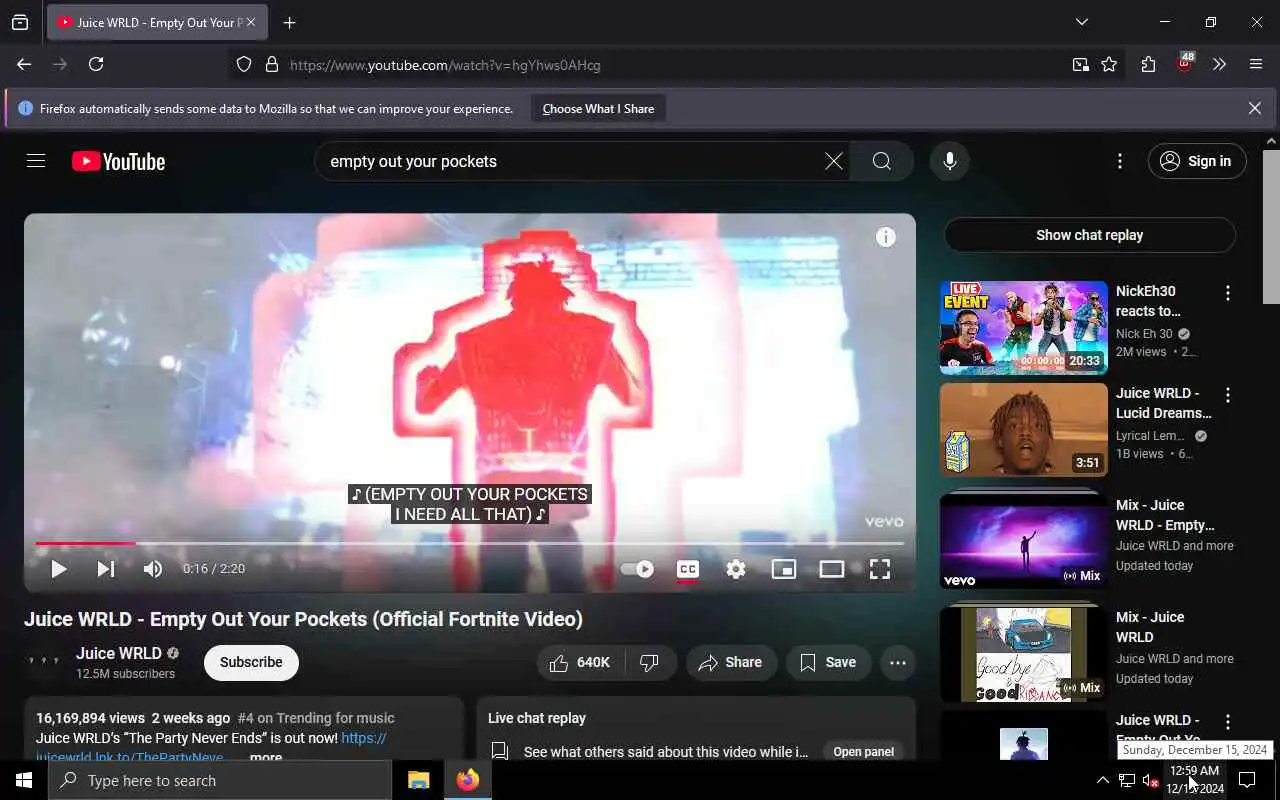Dismiss the Firefox data notification bar
The image size is (1280, 800).
(1255, 108)
